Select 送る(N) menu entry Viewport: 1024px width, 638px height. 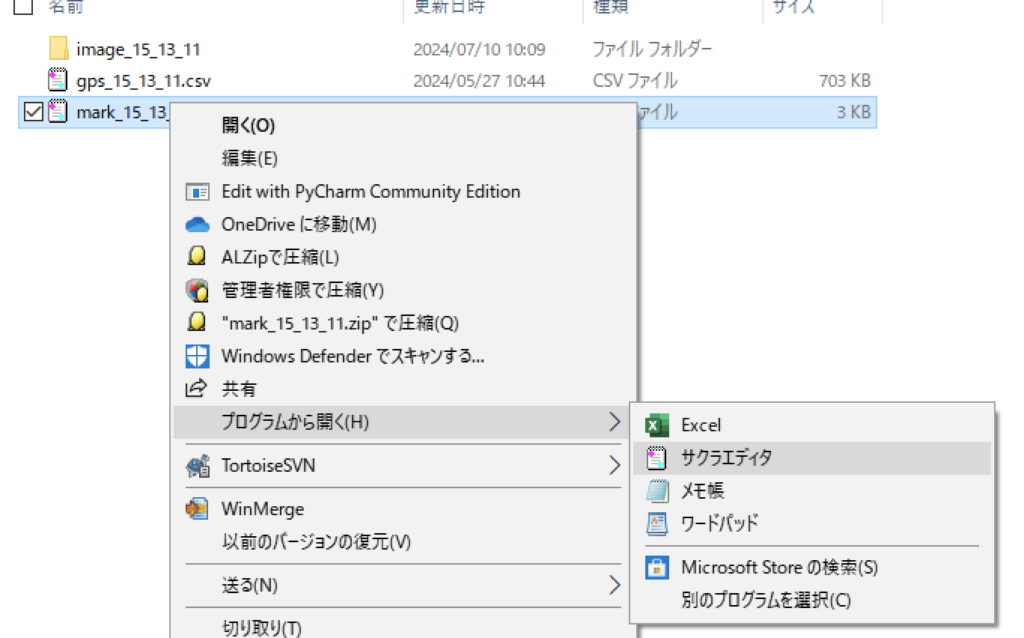click(x=249, y=585)
